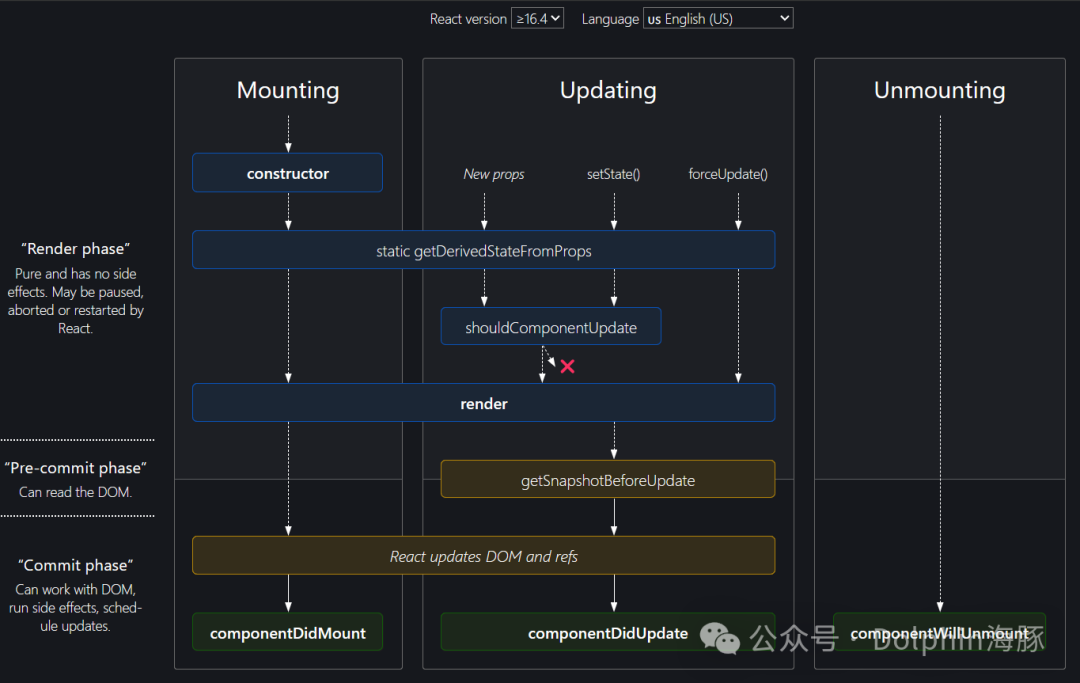Click the constructor lifecycle box
Image resolution: width=1080 pixels, height=683 pixels.
pyautogui.click(x=287, y=173)
